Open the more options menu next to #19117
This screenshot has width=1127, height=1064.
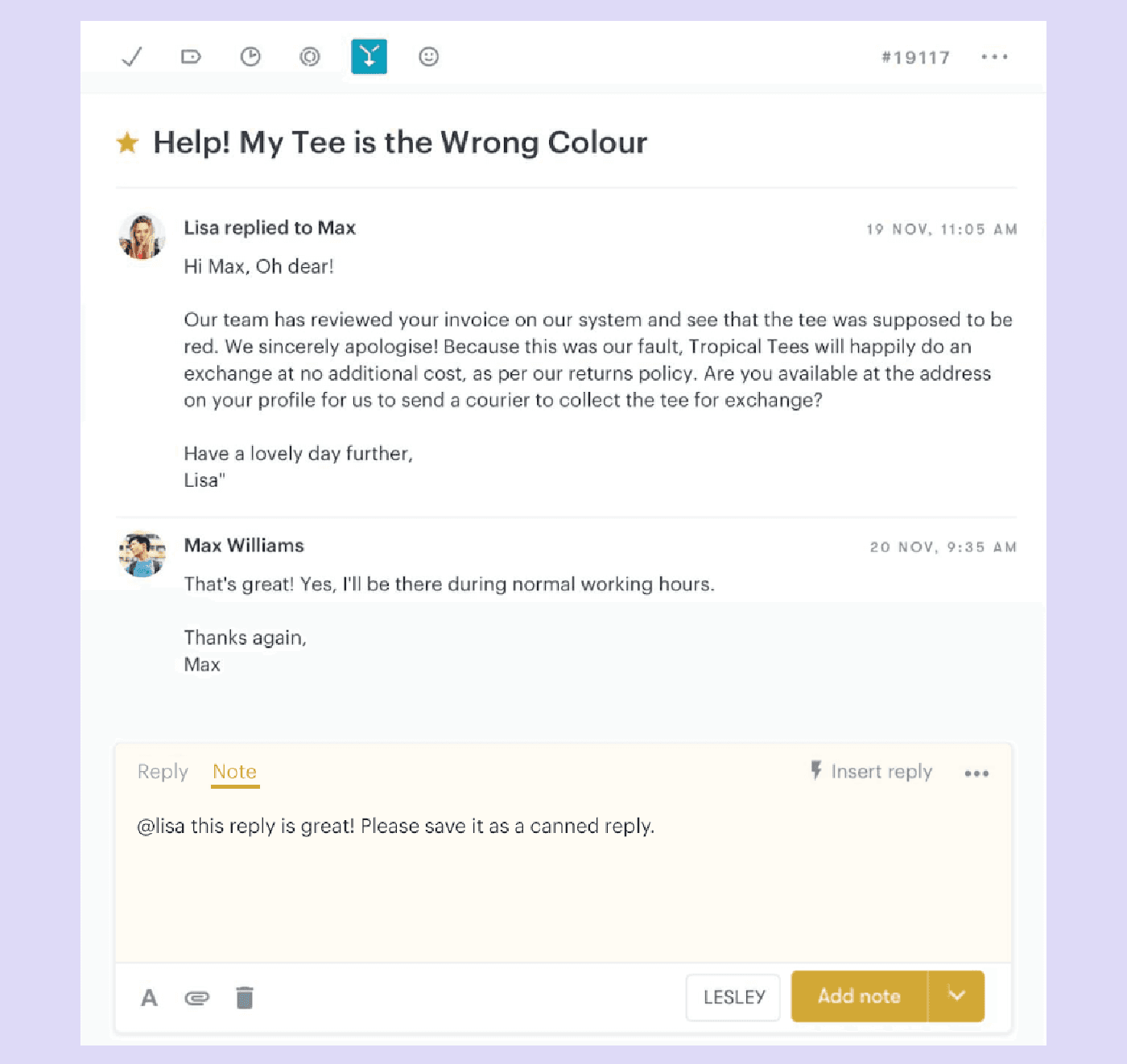[x=995, y=56]
